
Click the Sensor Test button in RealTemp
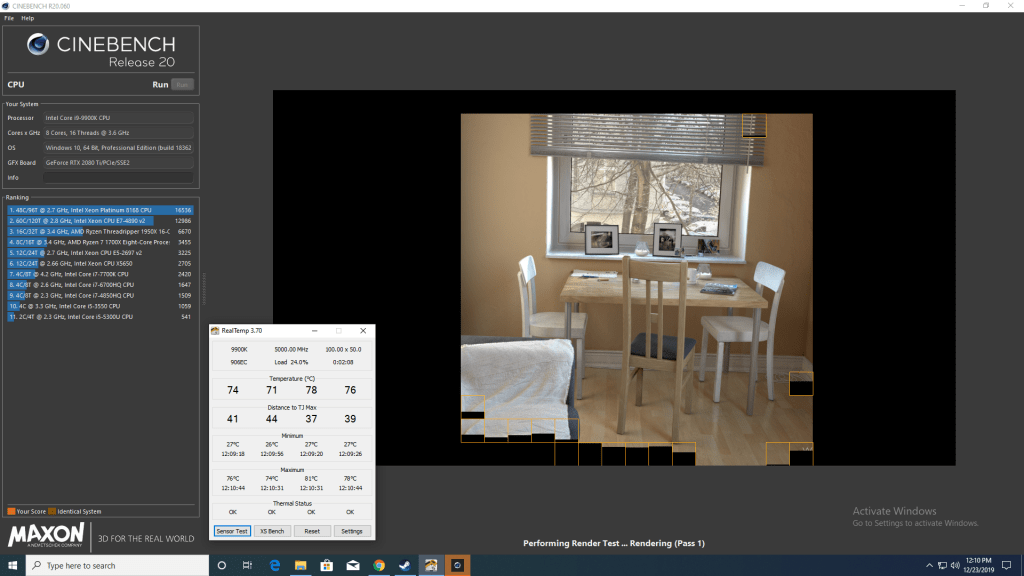tap(232, 531)
